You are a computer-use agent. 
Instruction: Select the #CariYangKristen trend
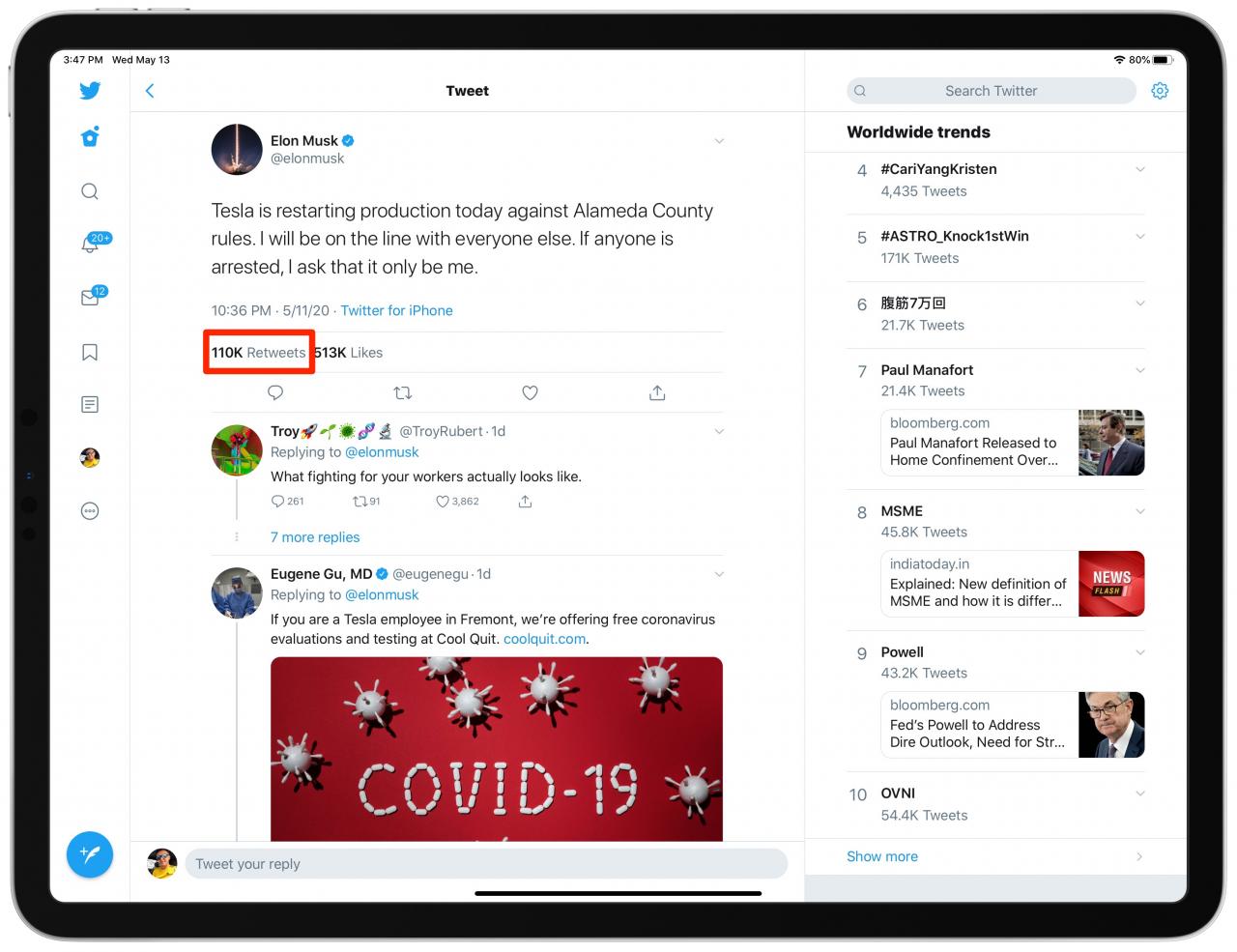[995, 181]
